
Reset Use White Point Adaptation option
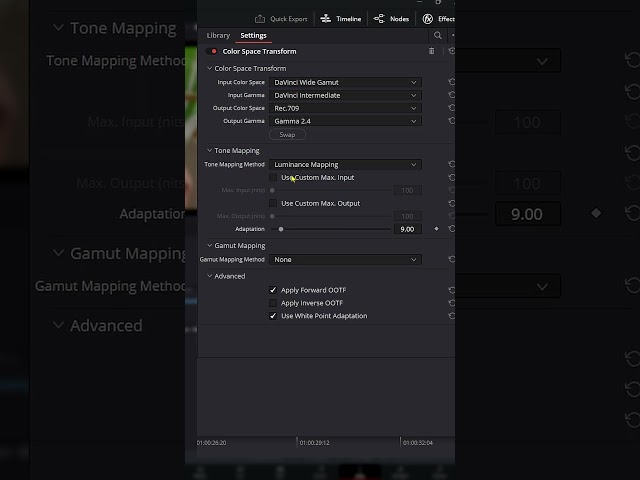coord(451,316)
